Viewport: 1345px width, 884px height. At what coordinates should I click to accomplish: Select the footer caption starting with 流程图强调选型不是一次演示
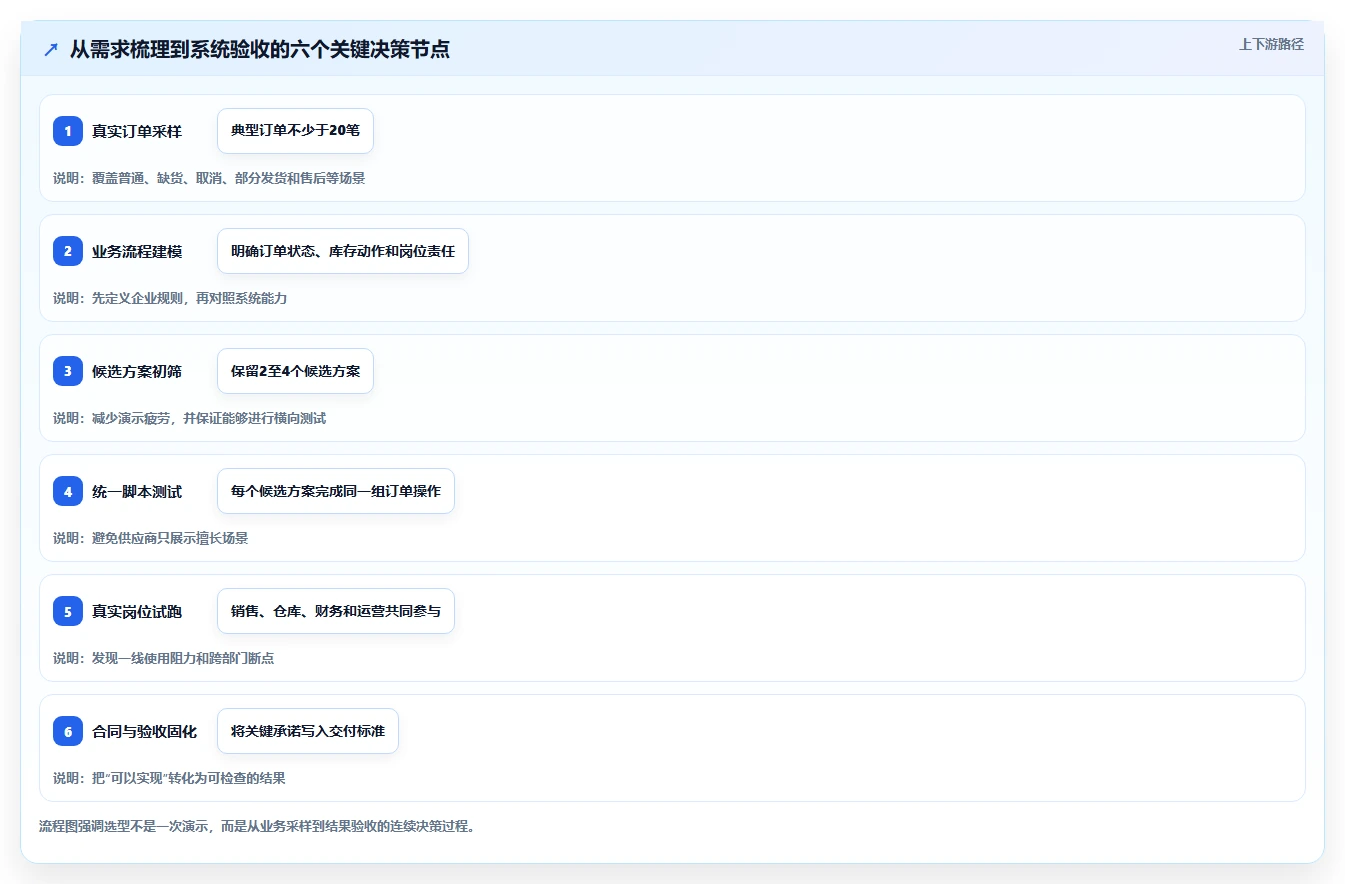click(256, 826)
